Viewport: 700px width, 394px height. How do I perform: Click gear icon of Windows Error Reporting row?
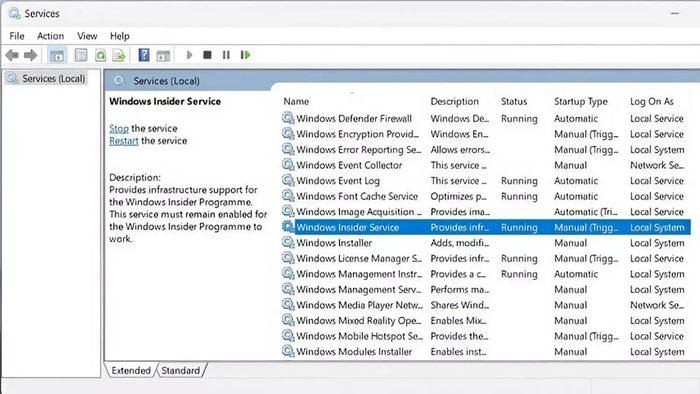coord(288,149)
